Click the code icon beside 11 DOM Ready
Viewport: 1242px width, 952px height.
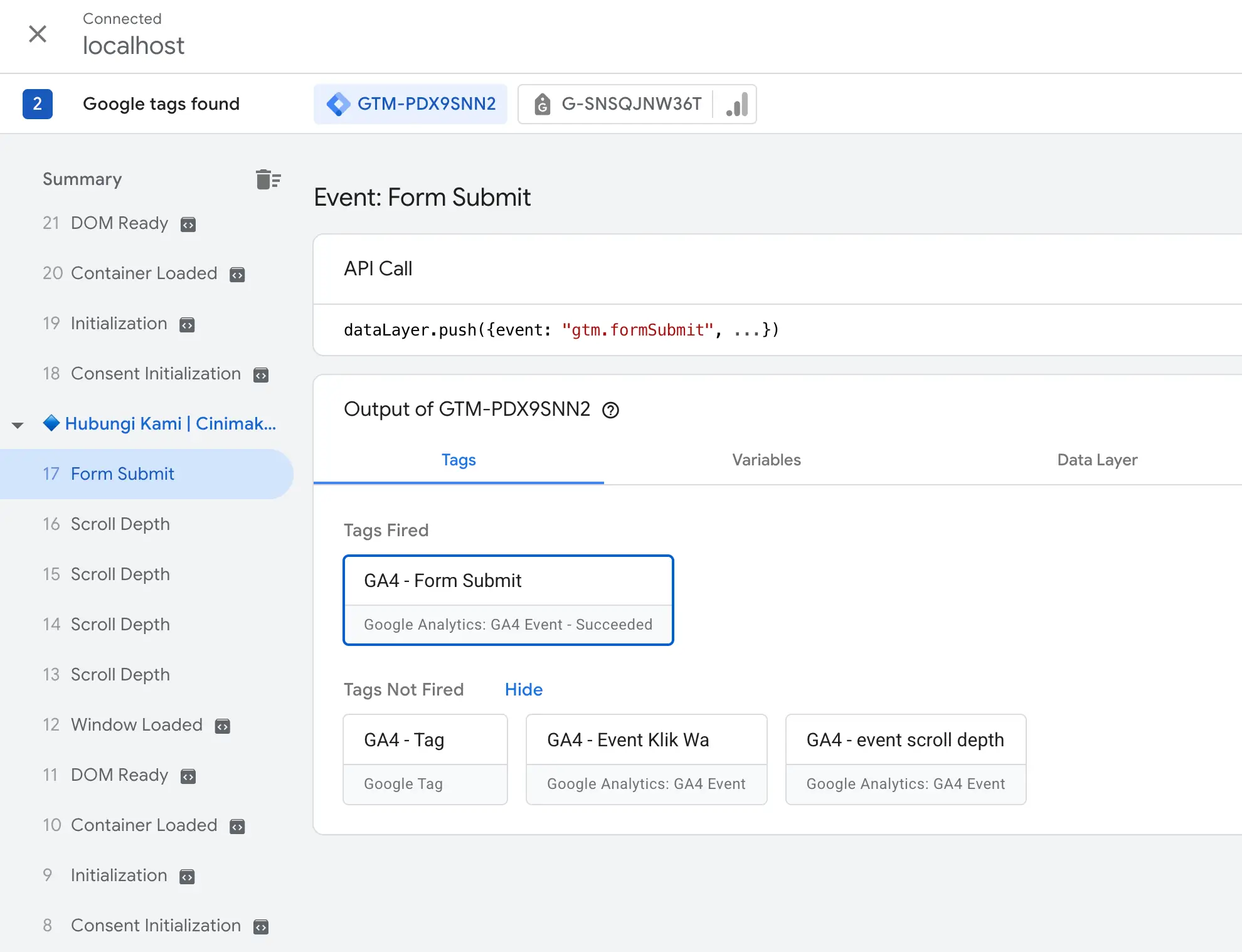188,776
